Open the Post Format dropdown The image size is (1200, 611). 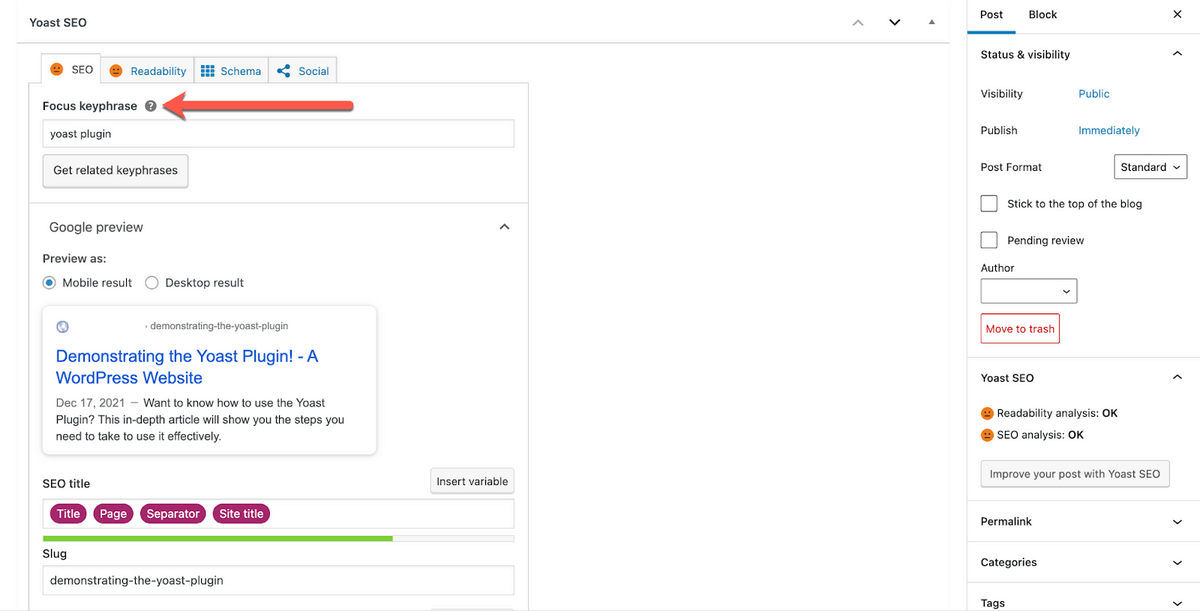[1150, 167]
